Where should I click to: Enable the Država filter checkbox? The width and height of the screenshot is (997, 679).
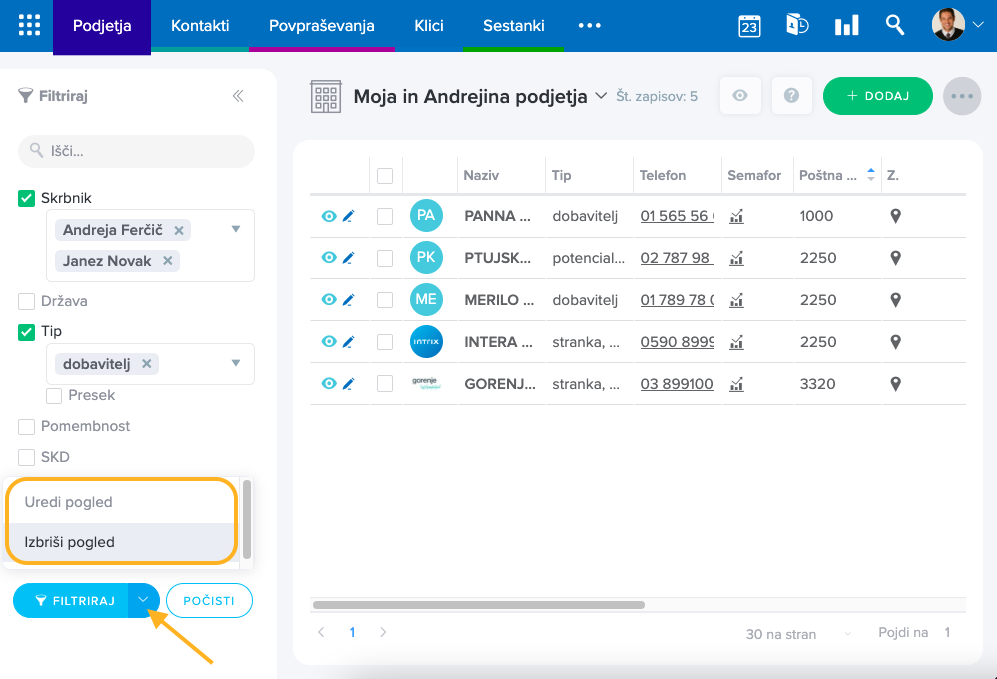point(27,301)
